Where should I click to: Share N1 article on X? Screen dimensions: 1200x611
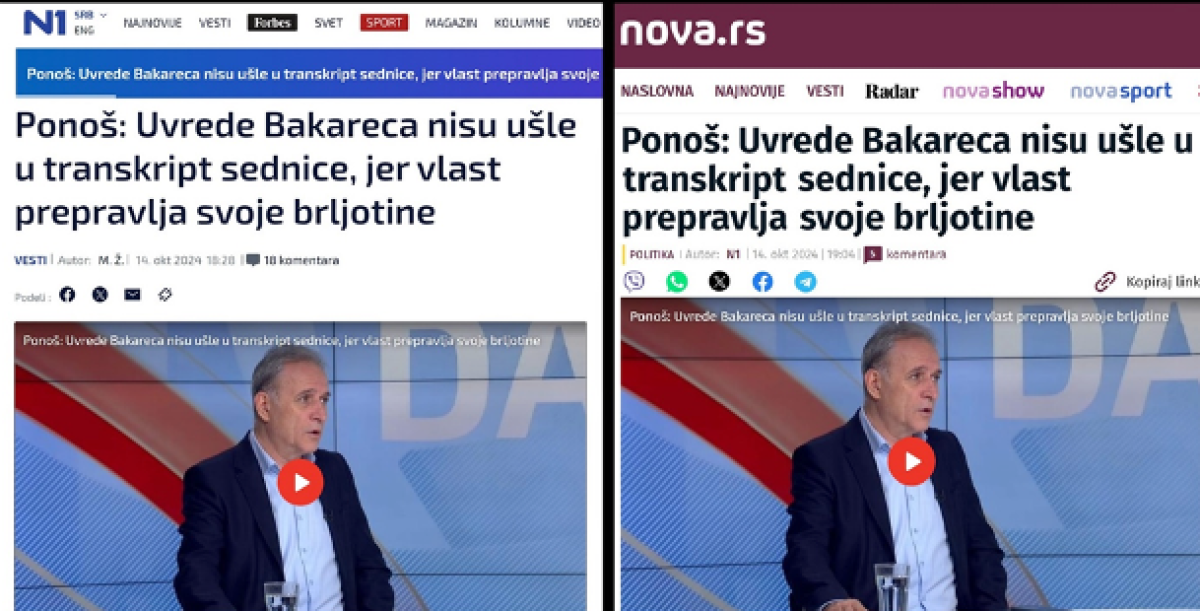[100, 294]
